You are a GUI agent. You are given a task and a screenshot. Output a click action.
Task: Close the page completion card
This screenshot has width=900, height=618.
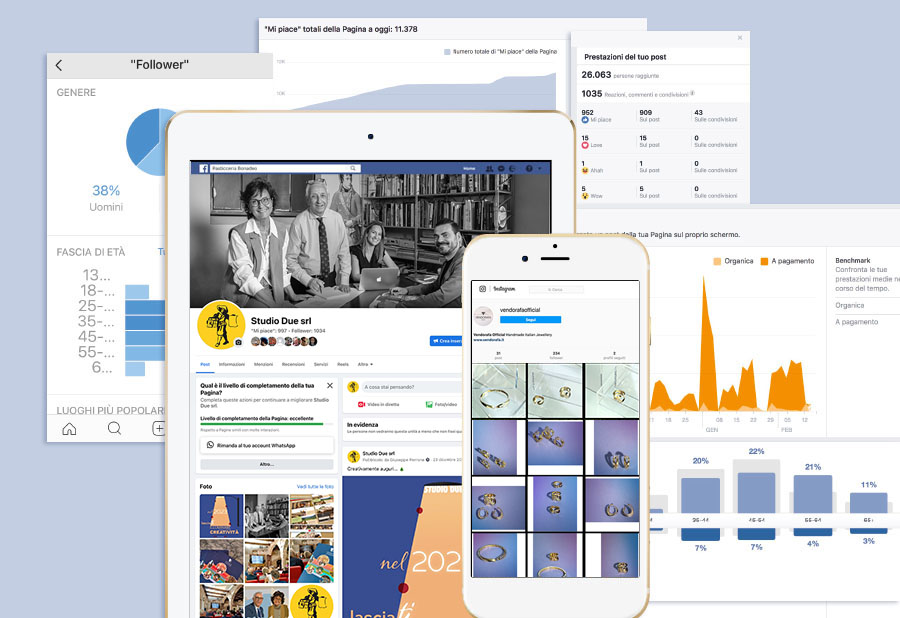click(x=329, y=385)
